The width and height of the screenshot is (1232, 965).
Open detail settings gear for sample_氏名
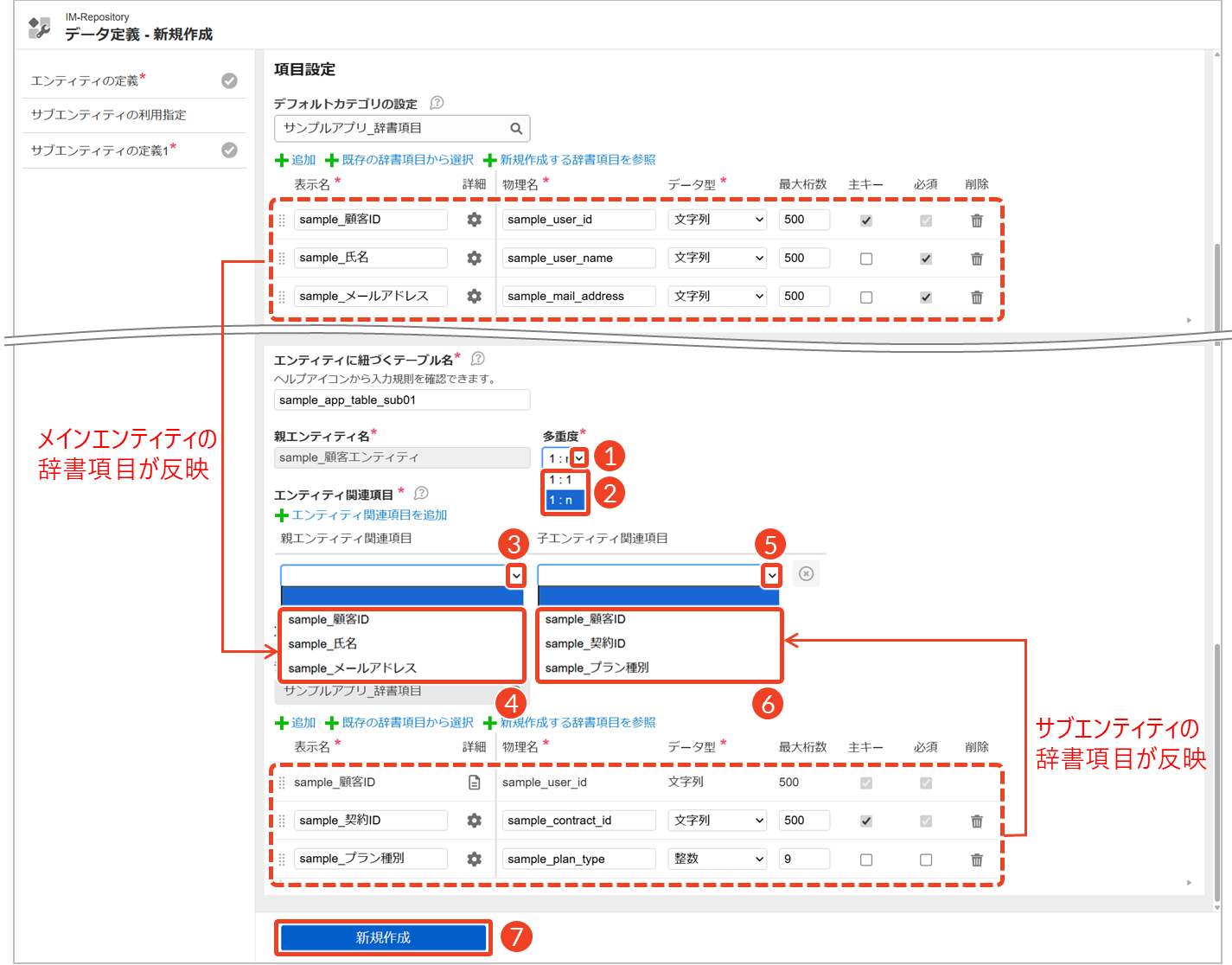click(x=474, y=258)
